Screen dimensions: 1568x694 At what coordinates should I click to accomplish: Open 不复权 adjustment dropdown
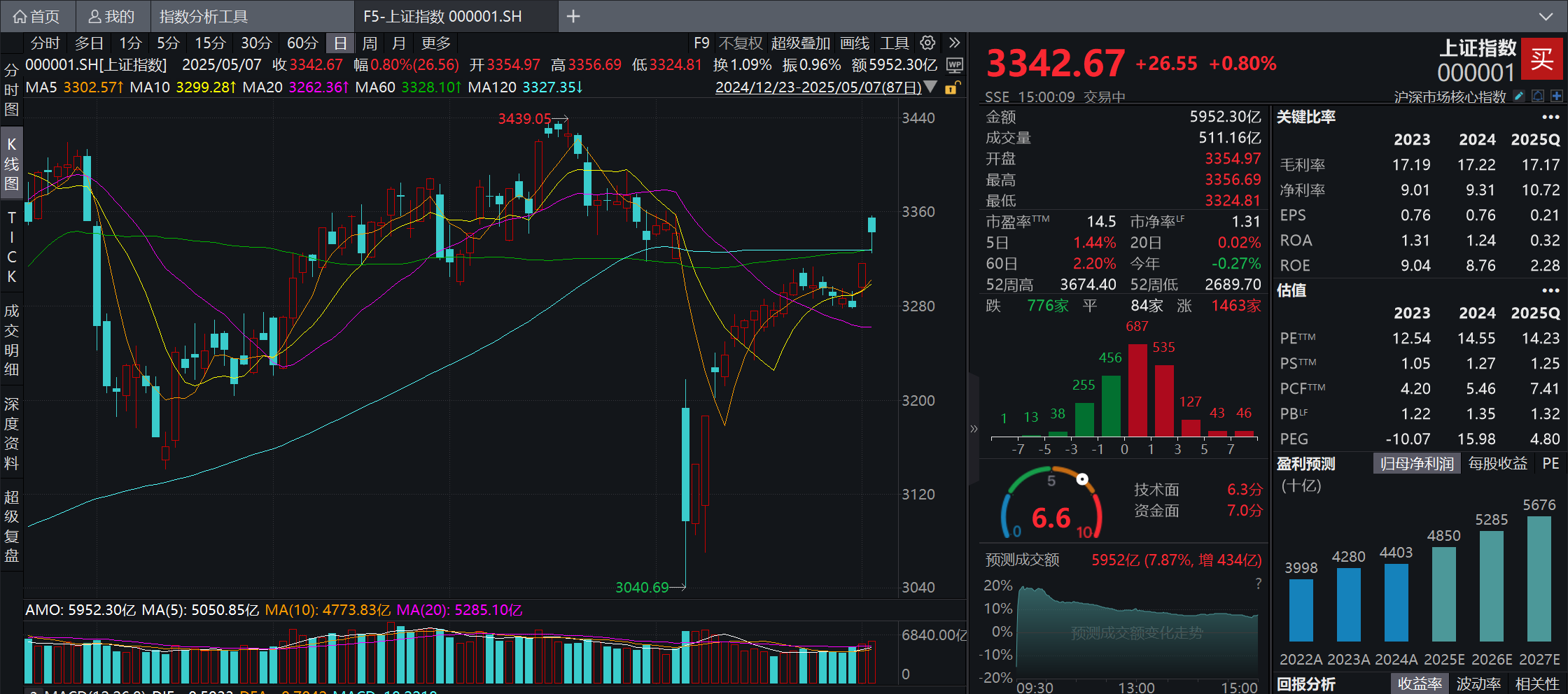741,43
